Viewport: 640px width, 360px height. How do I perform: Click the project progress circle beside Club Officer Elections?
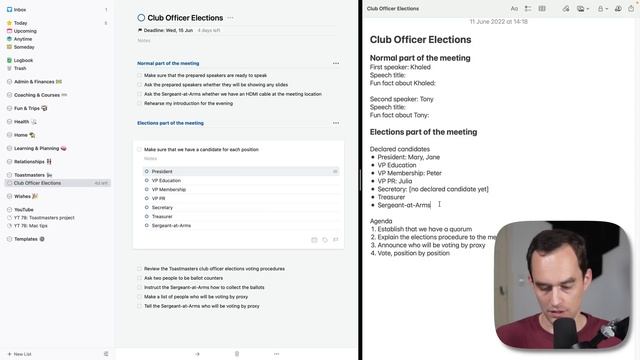(141, 18)
